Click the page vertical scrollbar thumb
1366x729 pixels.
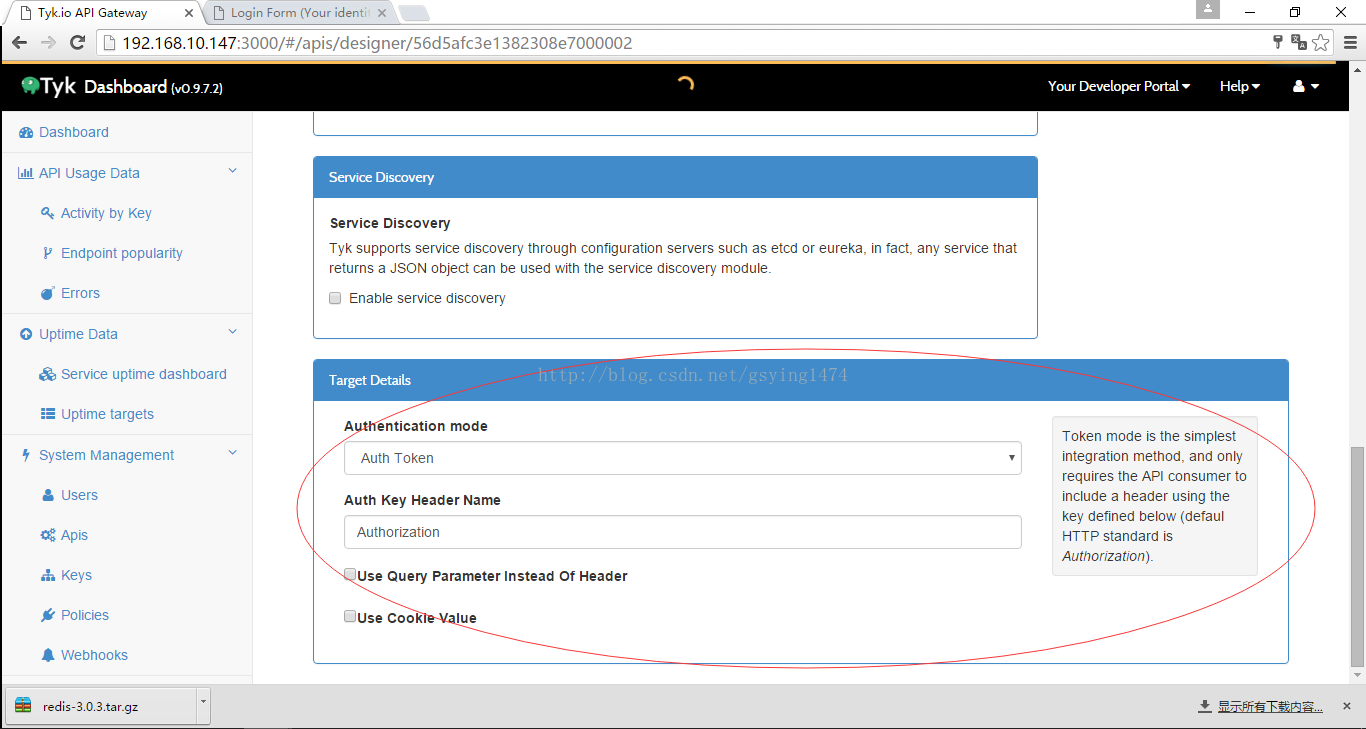(x=1357, y=557)
